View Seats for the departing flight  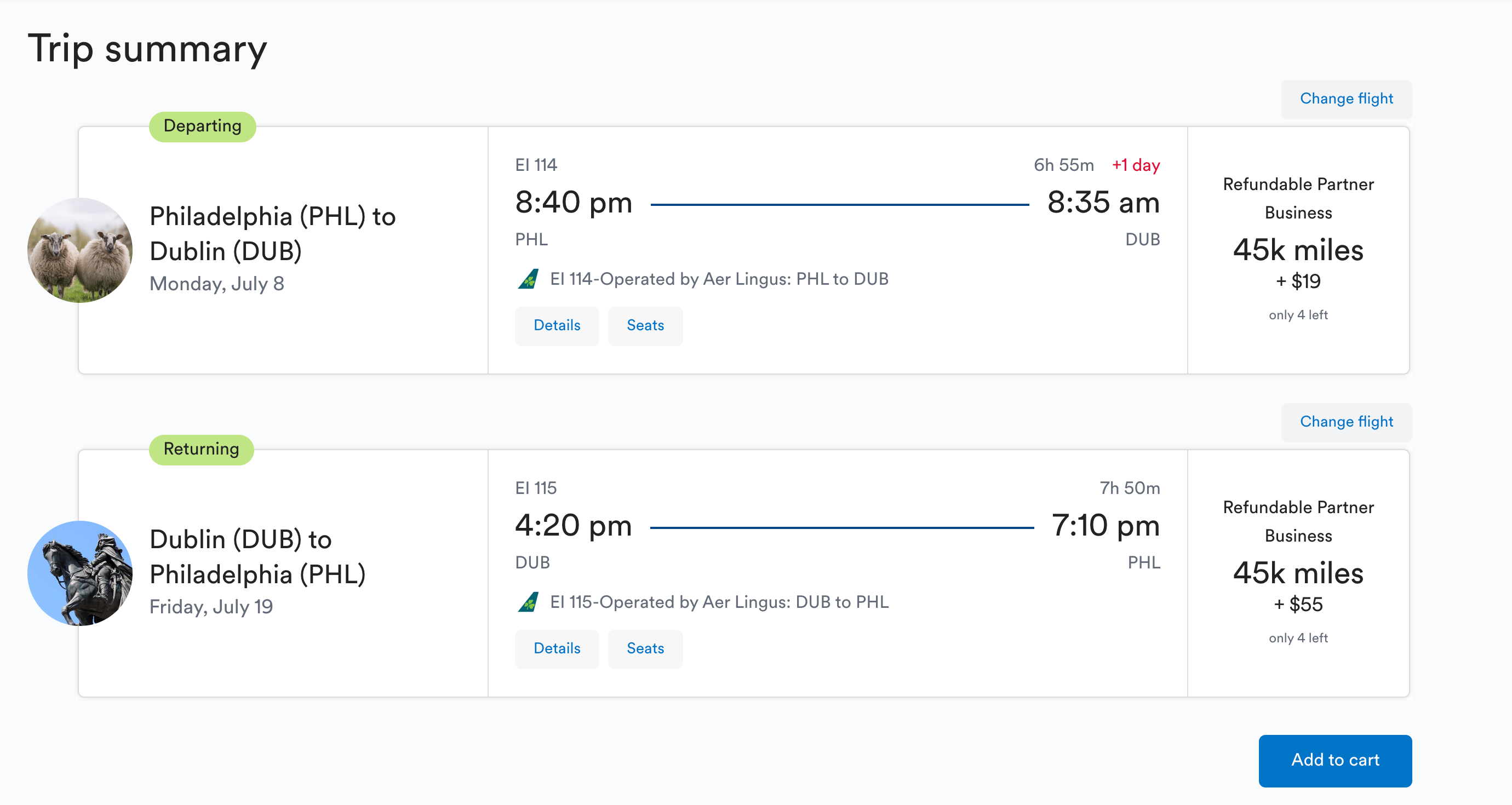tap(644, 326)
